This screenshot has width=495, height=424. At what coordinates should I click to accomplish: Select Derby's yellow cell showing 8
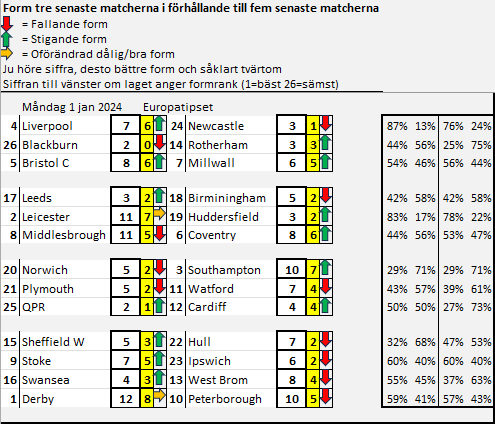tap(147, 399)
